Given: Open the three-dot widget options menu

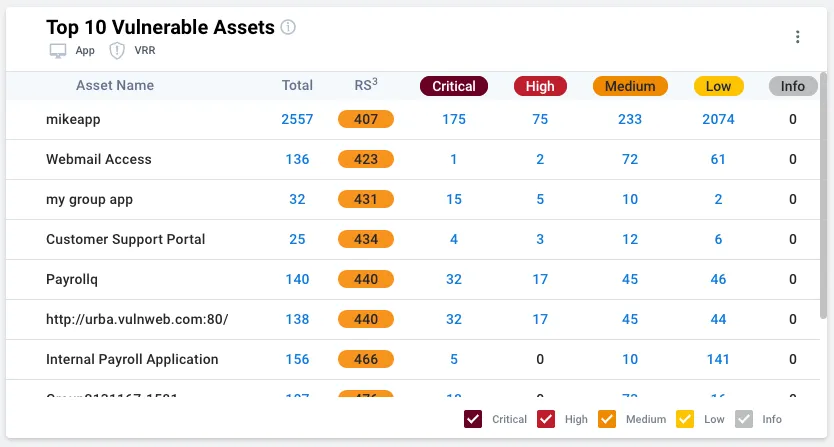Looking at the screenshot, I should point(797,37).
